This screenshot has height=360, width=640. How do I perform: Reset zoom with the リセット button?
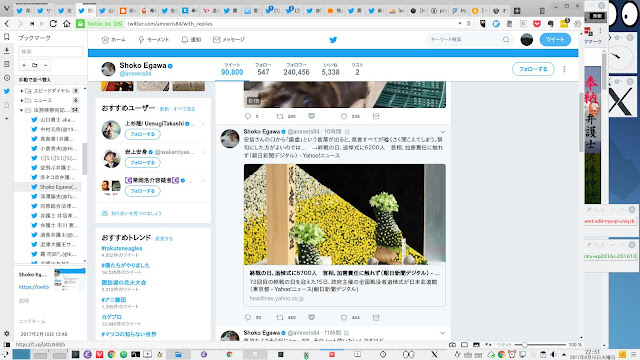503,345
